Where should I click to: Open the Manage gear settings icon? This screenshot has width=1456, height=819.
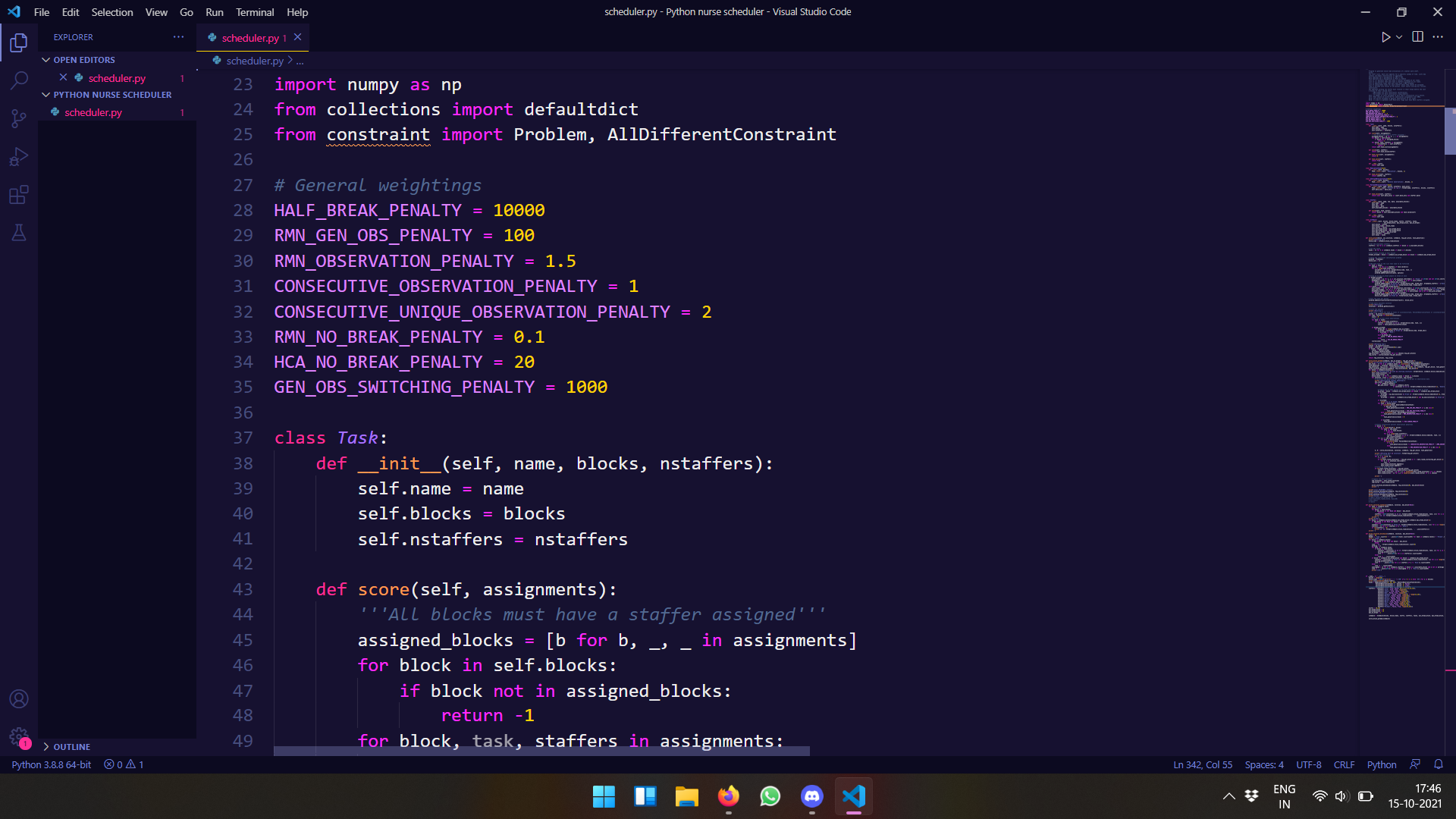click(x=19, y=736)
